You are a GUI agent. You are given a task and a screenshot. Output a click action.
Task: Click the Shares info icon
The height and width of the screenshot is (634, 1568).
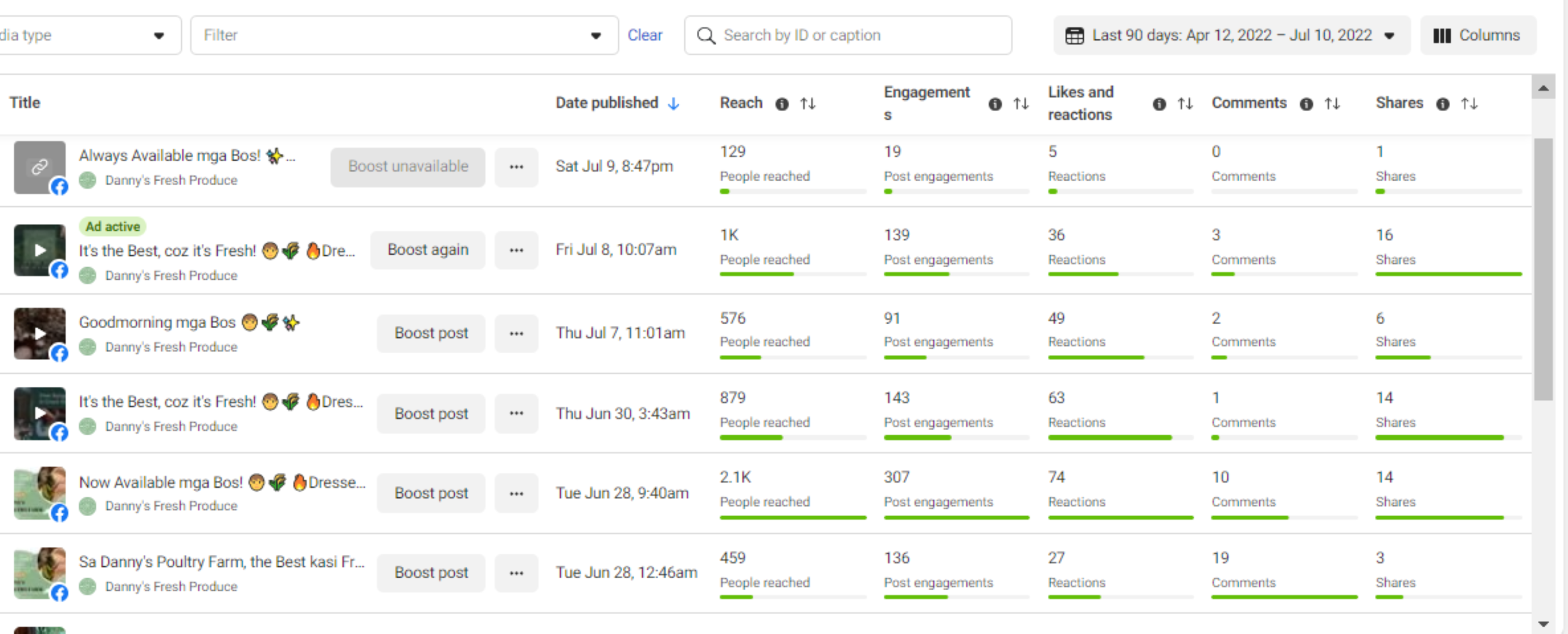point(1443,104)
